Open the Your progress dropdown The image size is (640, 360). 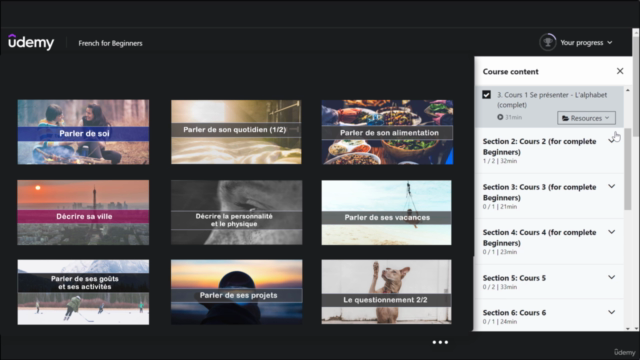pos(586,42)
